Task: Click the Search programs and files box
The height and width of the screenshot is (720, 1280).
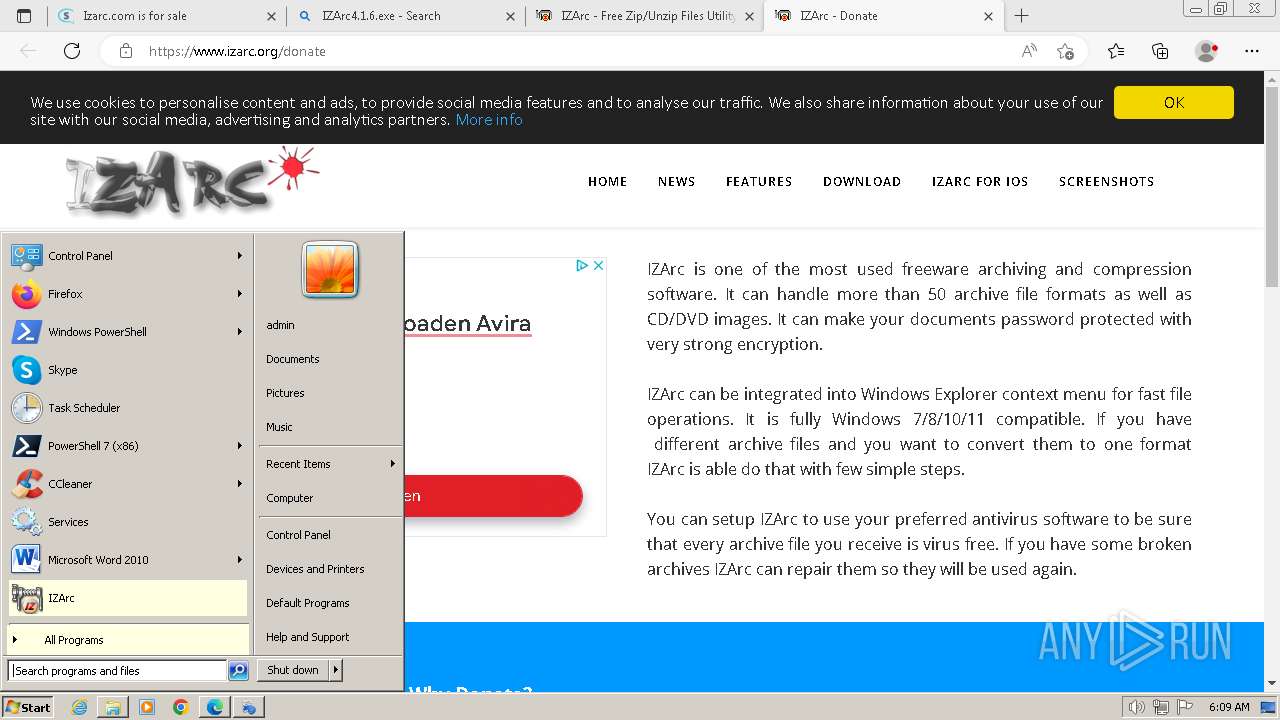Action: [117, 671]
